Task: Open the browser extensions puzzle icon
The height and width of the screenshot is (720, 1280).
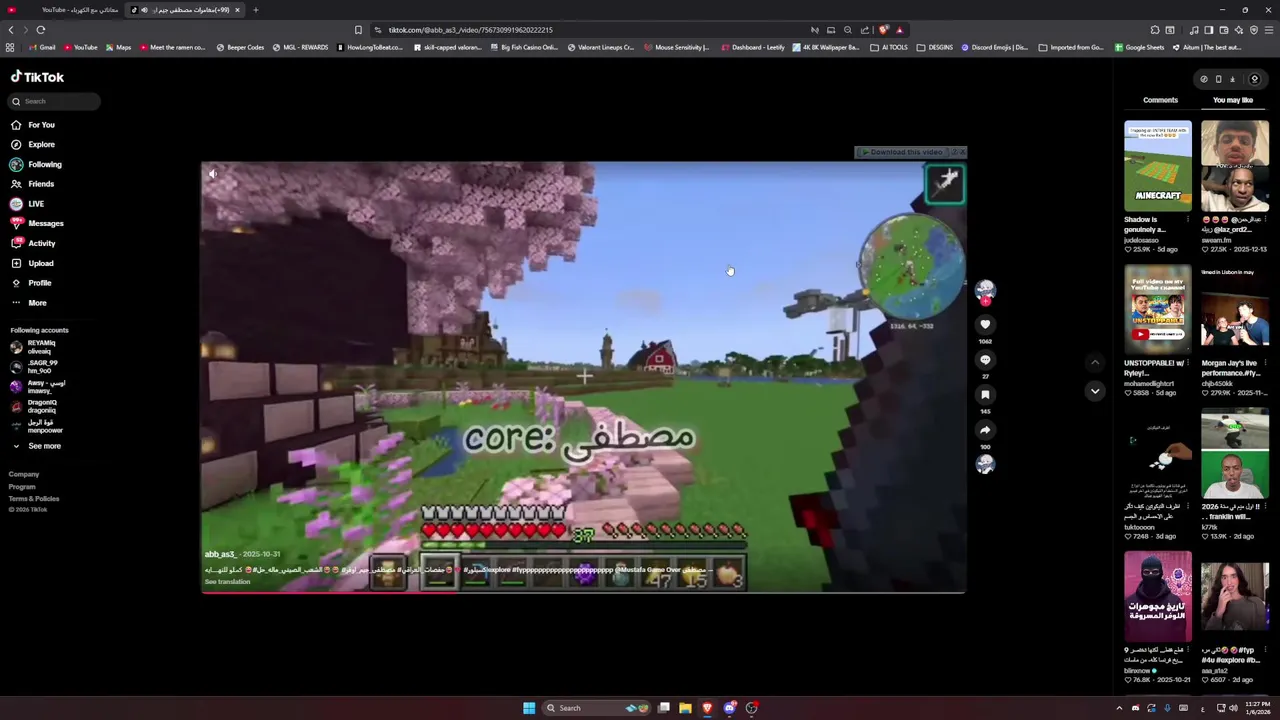Action: pos(1155,30)
